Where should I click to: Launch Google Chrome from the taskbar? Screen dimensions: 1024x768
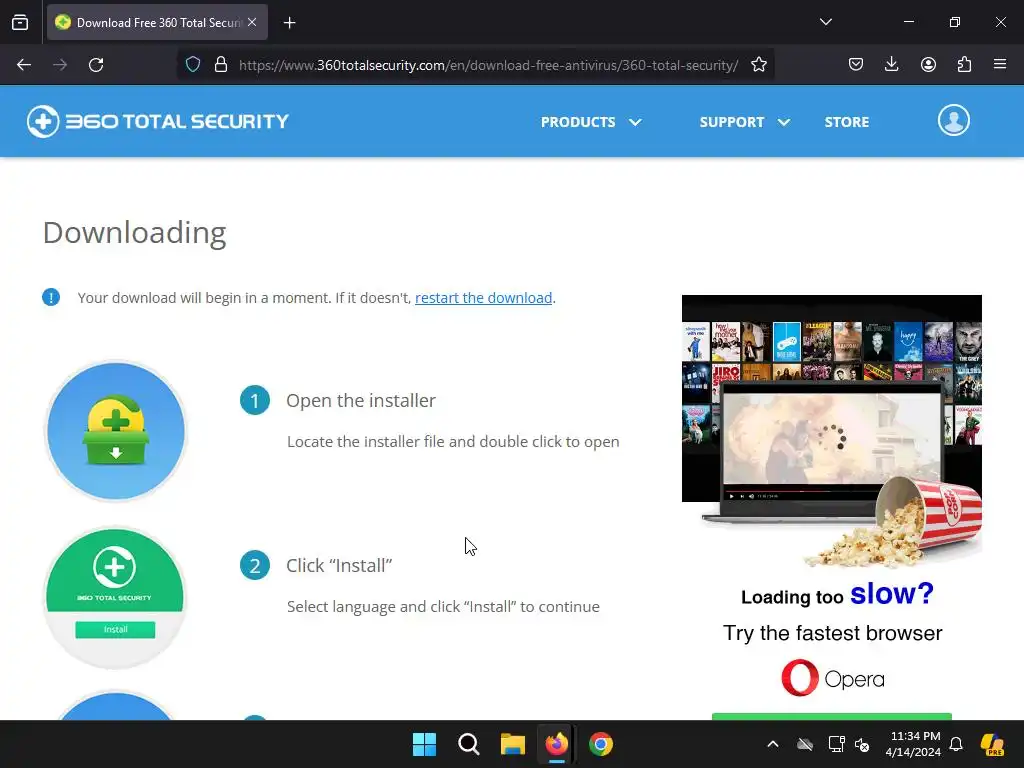pyautogui.click(x=601, y=744)
